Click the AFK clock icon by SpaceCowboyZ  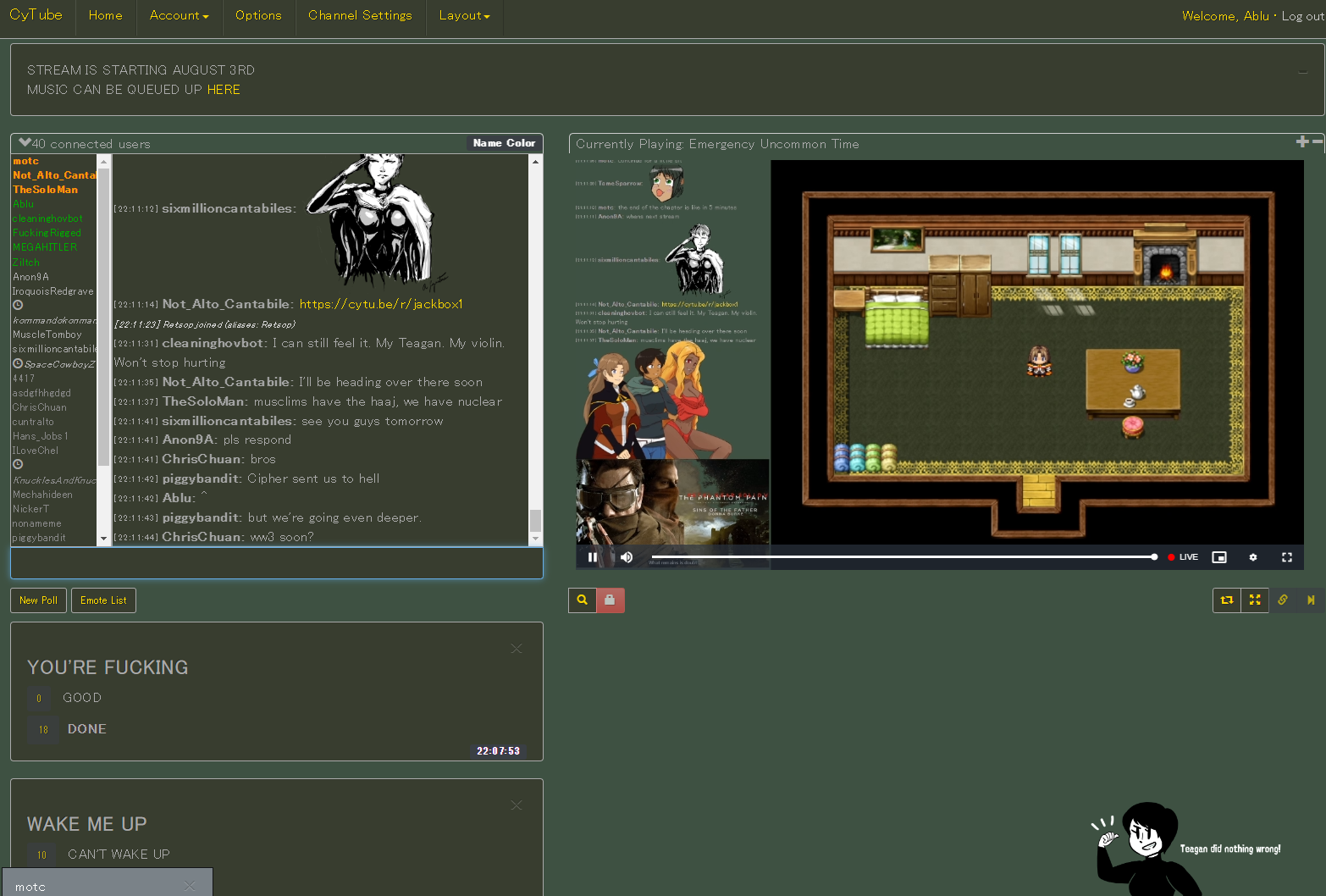pos(18,364)
